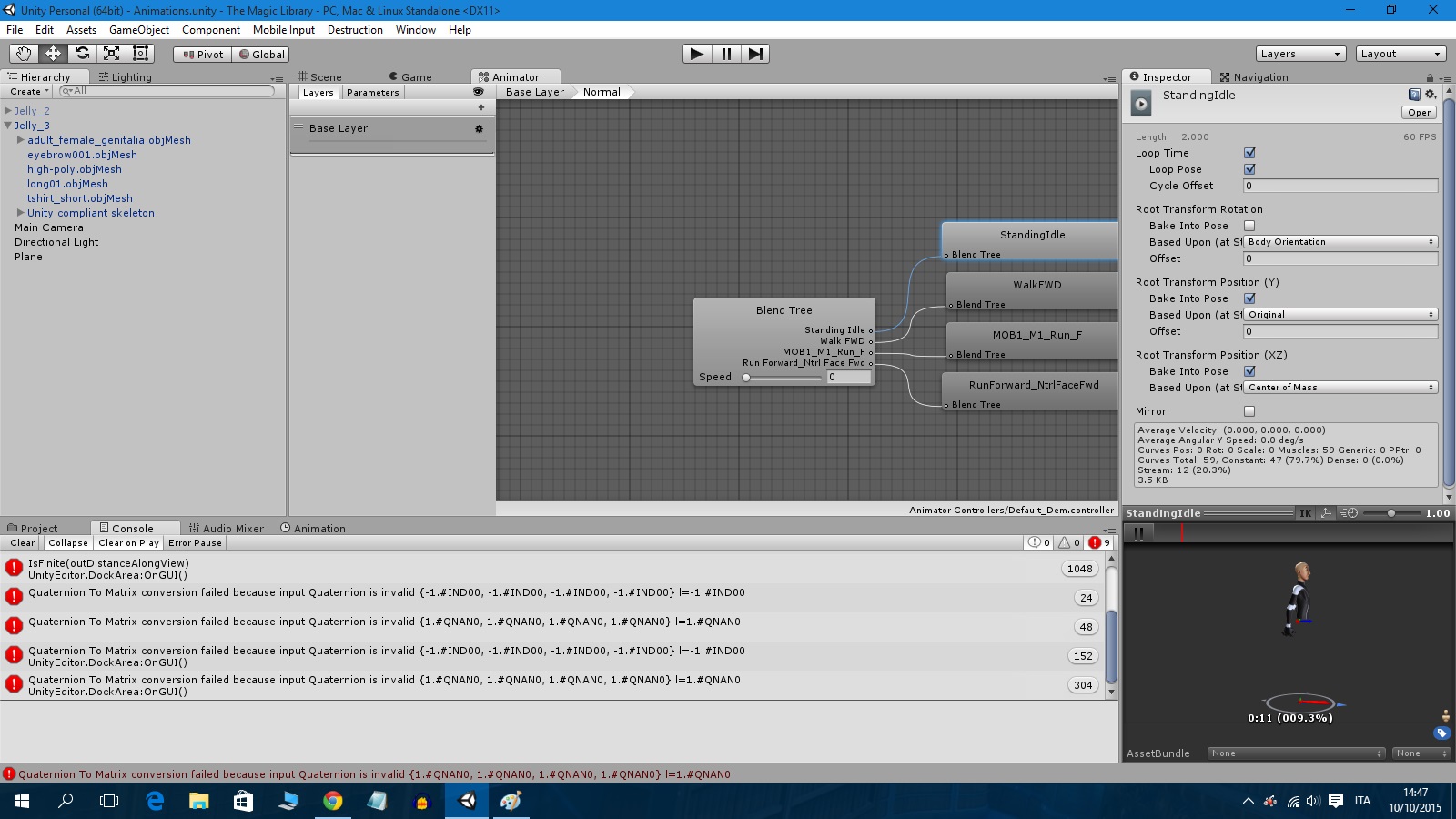Toggle Loop Pose checkbox
The image size is (1456, 819).
(1249, 169)
